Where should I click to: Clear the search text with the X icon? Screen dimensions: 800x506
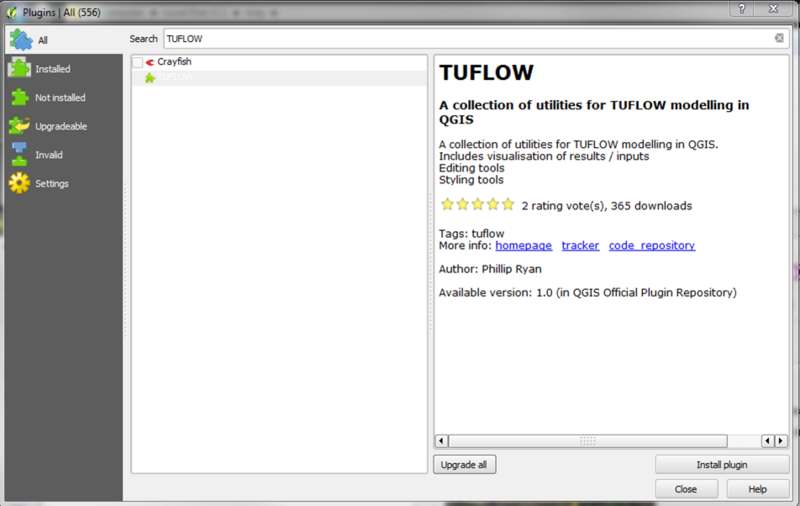click(779, 38)
